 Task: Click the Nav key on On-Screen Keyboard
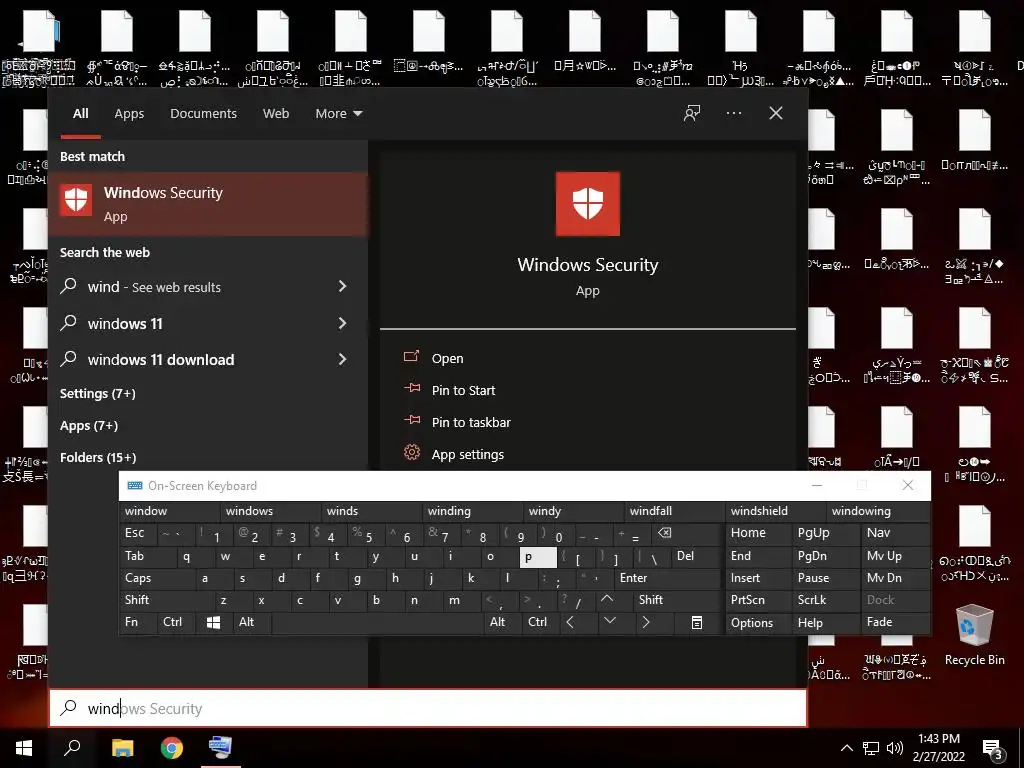895,533
